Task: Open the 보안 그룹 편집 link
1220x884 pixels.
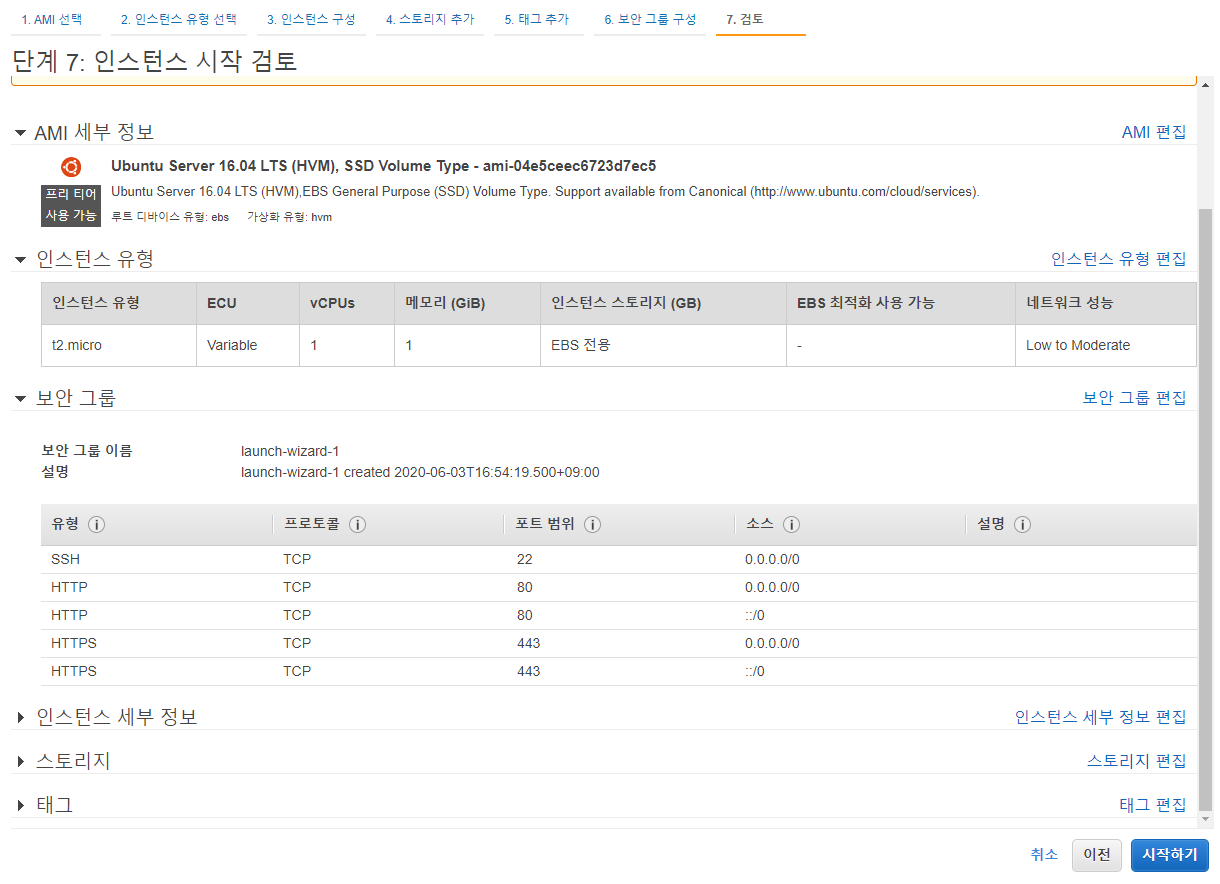Action: click(1135, 398)
